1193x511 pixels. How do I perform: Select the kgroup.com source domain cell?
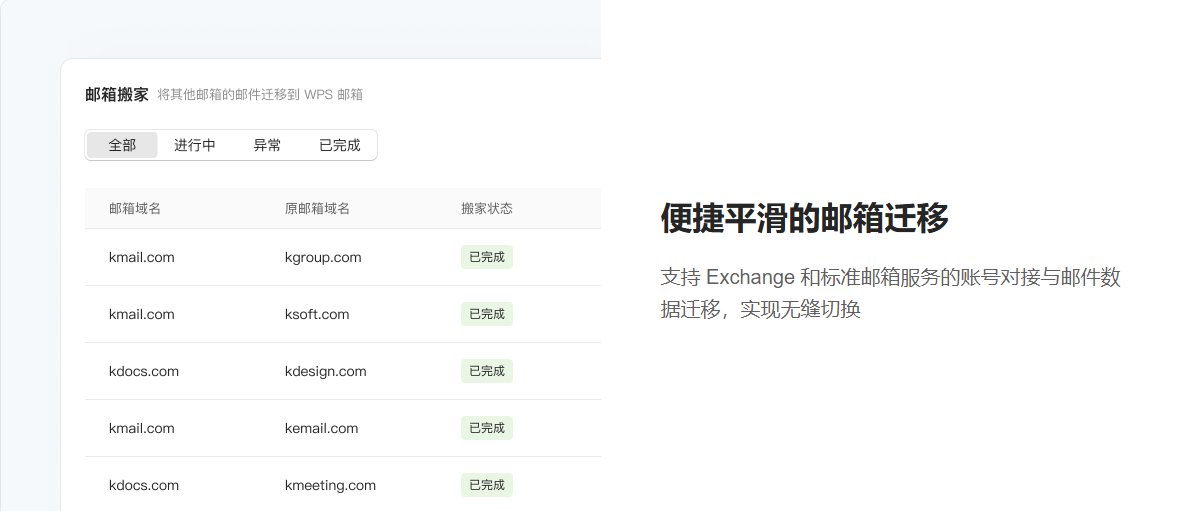323,257
